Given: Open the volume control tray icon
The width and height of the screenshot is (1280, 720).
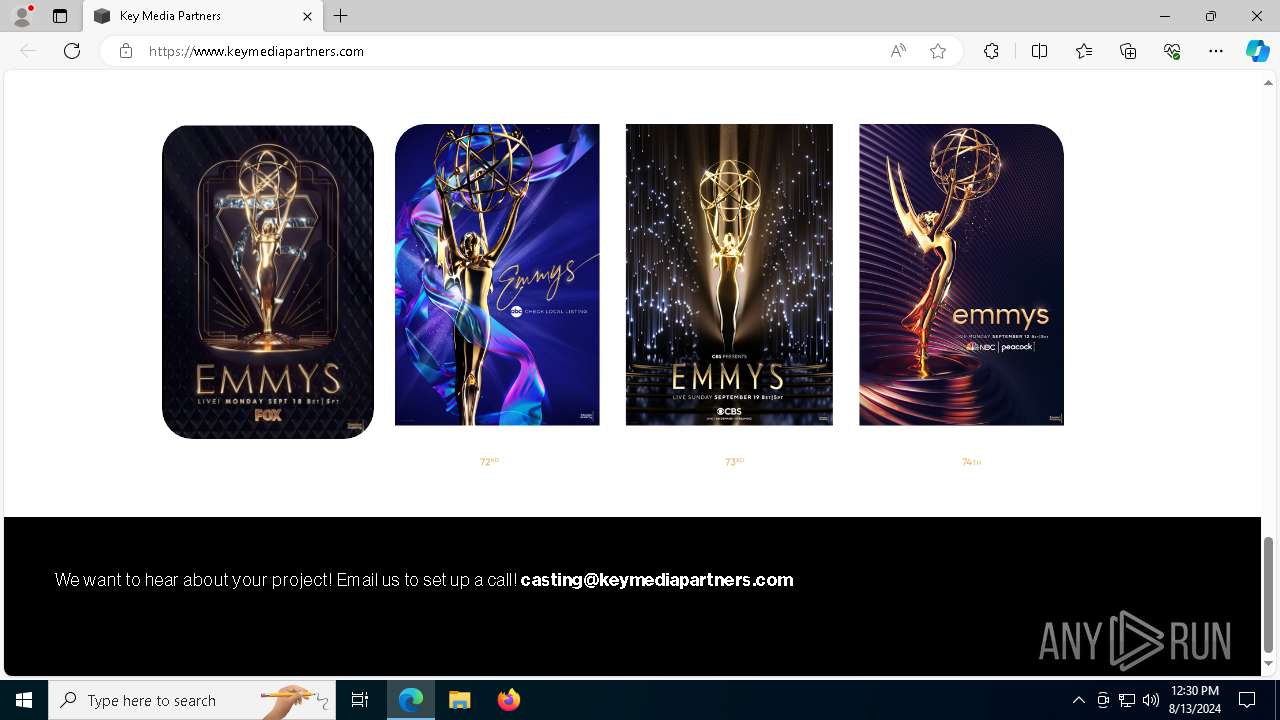Looking at the screenshot, I should pyautogui.click(x=1151, y=700).
